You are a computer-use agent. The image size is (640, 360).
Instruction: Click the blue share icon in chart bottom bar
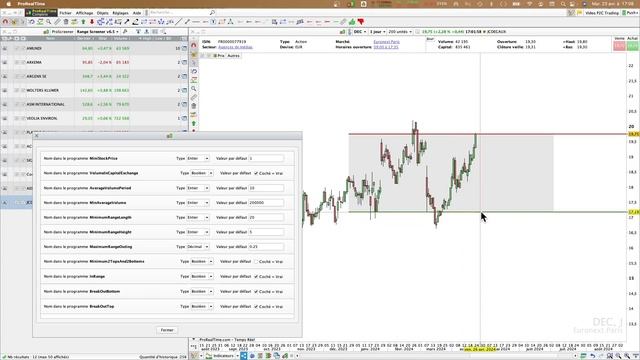244,356
